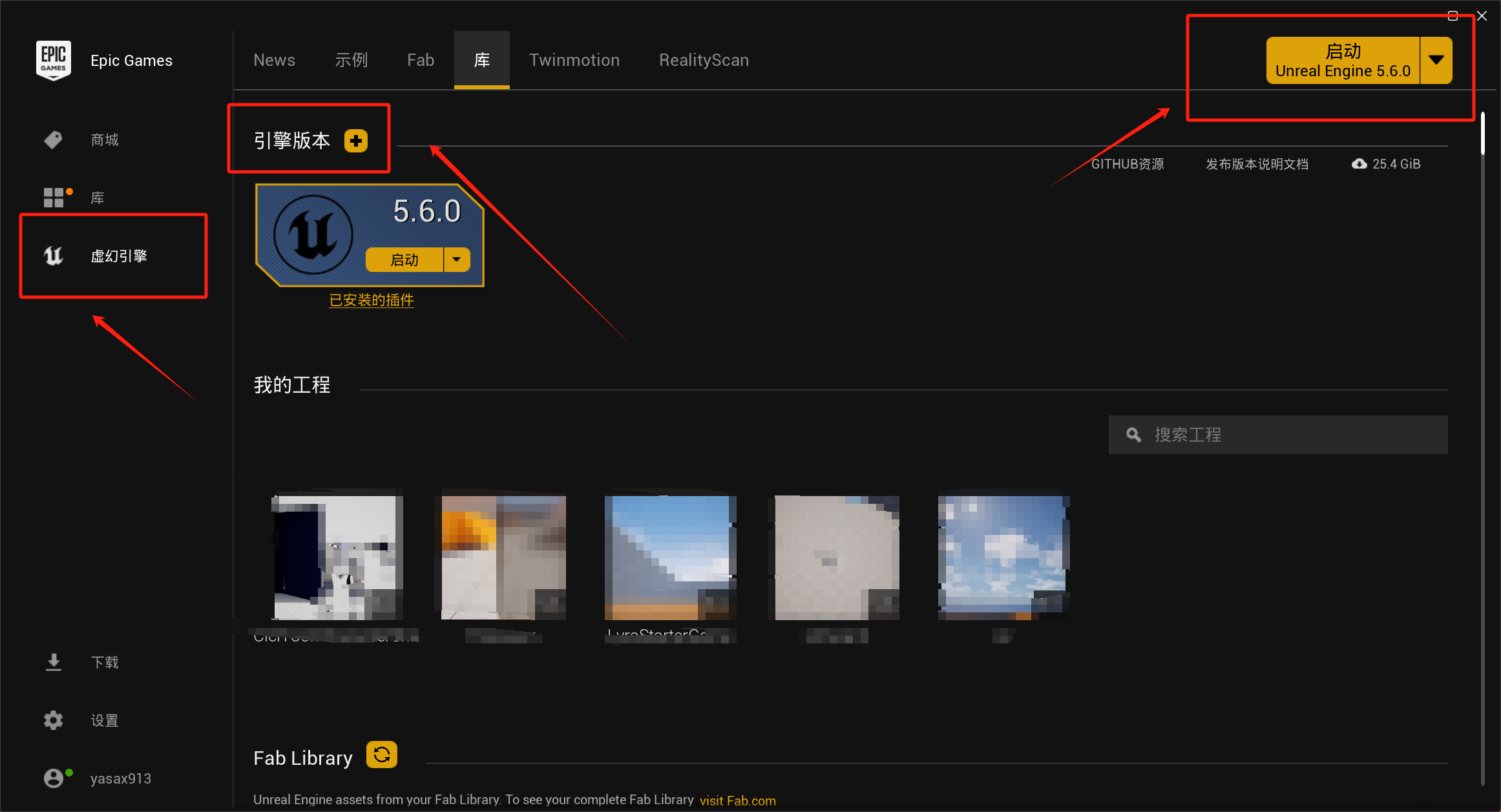The height and width of the screenshot is (812, 1501).
Task: Expand the Unreal Engine 5.6.0 launch dropdown
Action: pyautogui.click(x=1436, y=59)
